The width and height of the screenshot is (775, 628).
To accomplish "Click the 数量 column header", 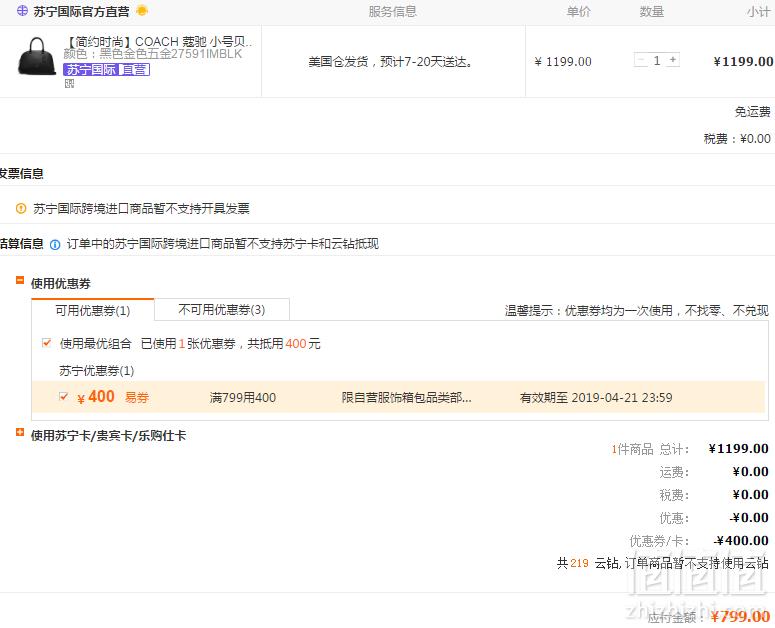I will tap(652, 12).
